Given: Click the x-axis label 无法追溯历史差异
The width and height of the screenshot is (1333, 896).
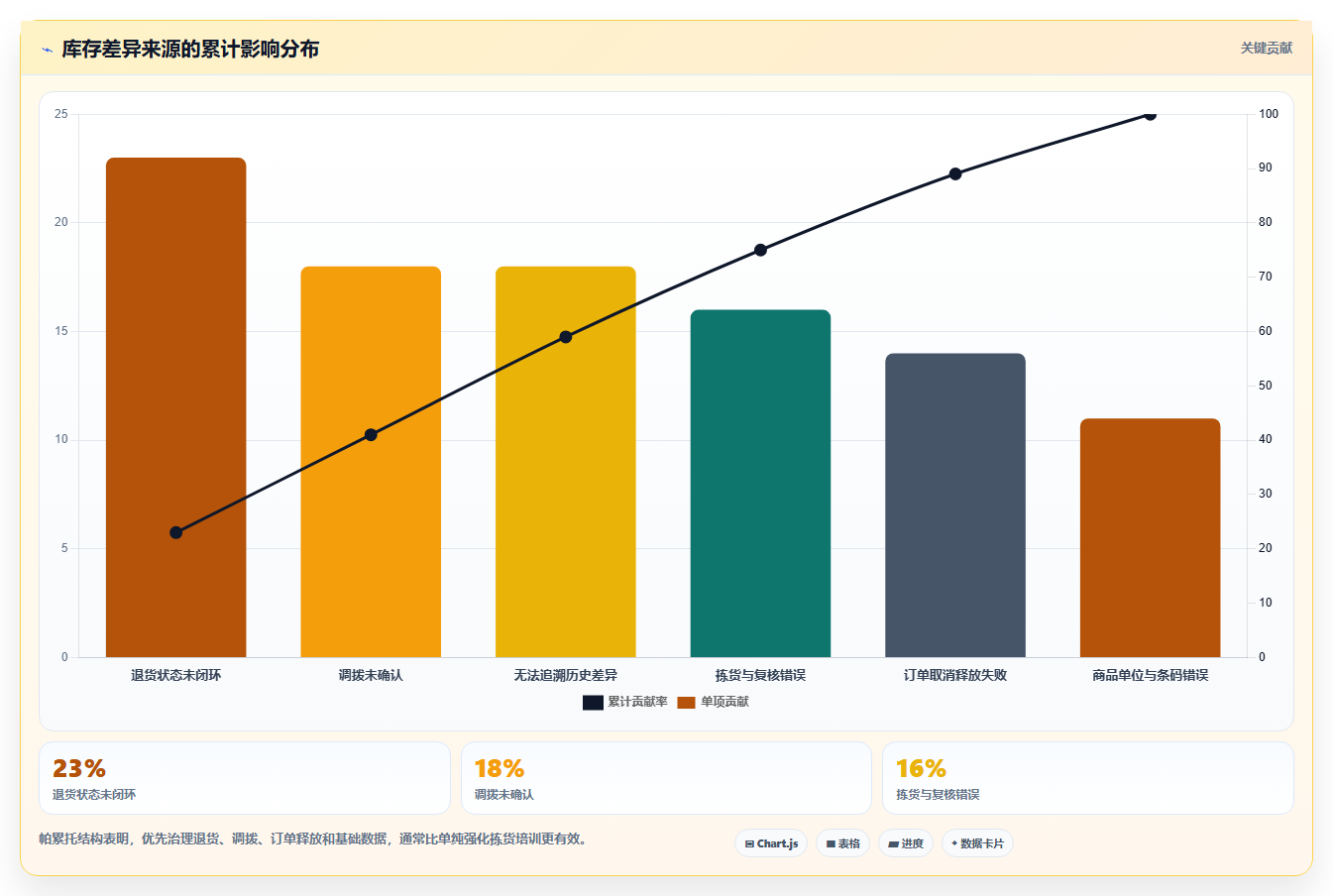Looking at the screenshot, I should 566,675.
